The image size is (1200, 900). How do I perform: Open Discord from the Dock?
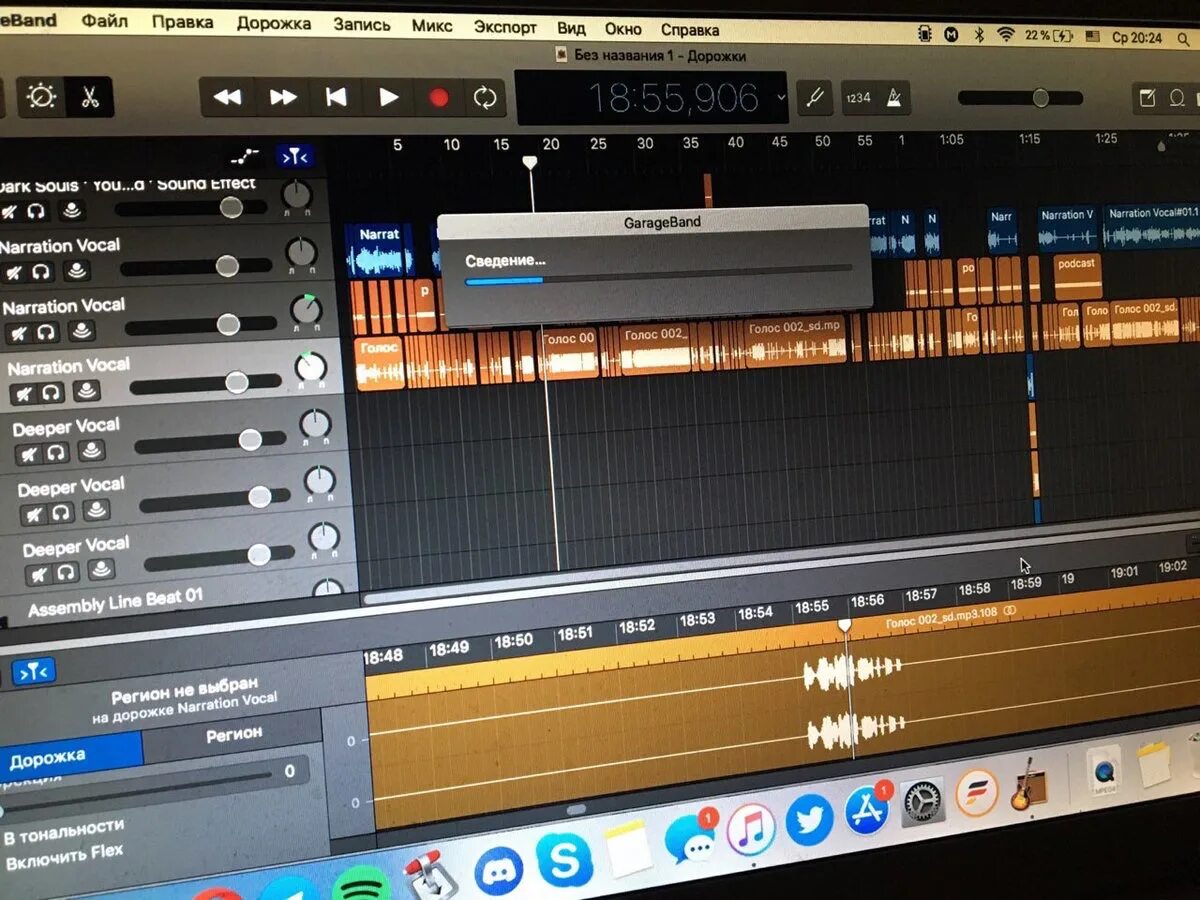(498, 869)
